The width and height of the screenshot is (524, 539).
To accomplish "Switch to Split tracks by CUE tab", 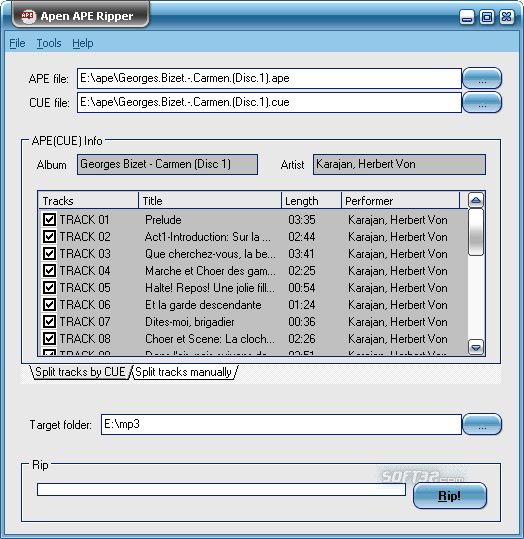I will tap(80, 372).
